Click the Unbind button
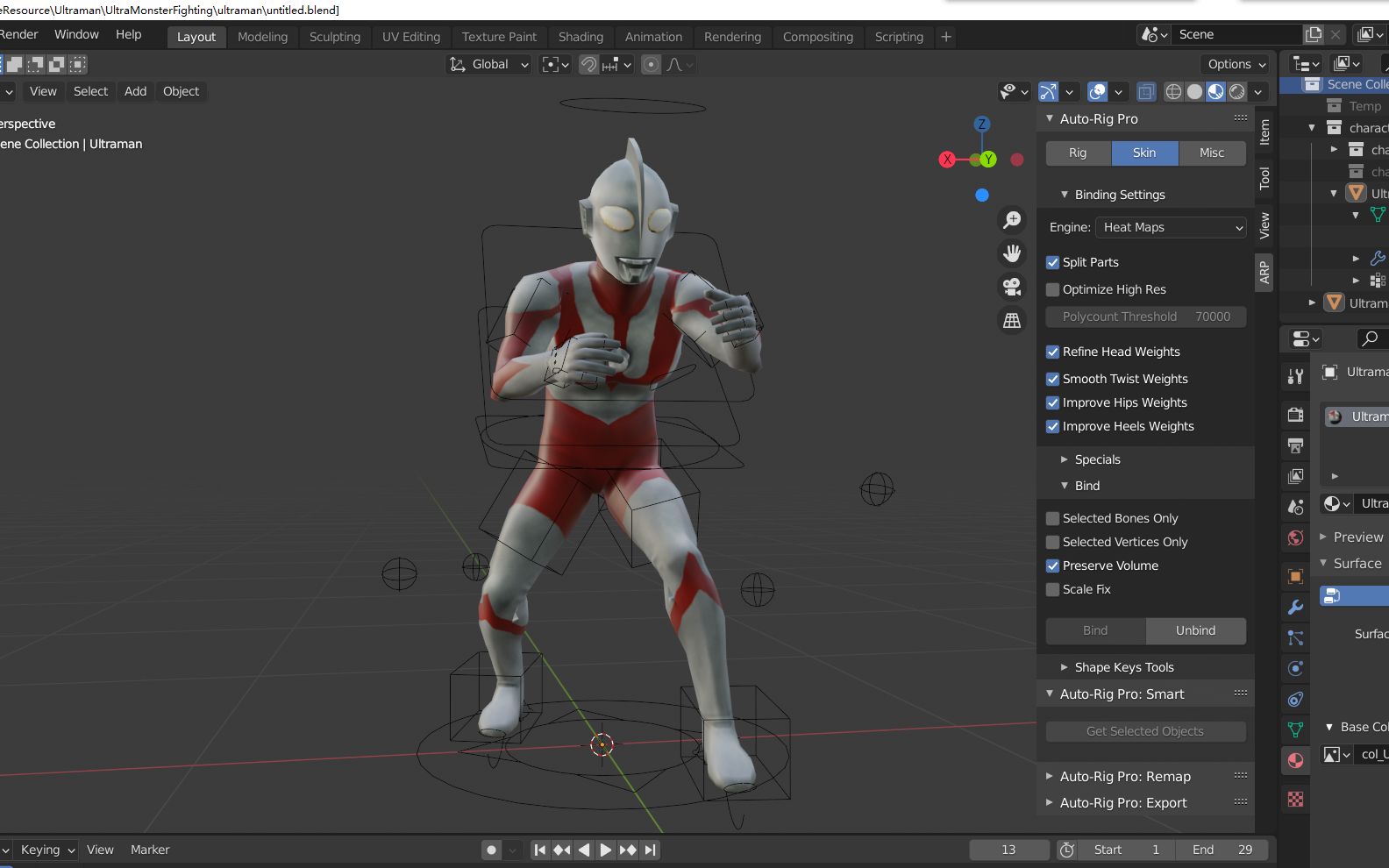 [x=1195, y=630]
